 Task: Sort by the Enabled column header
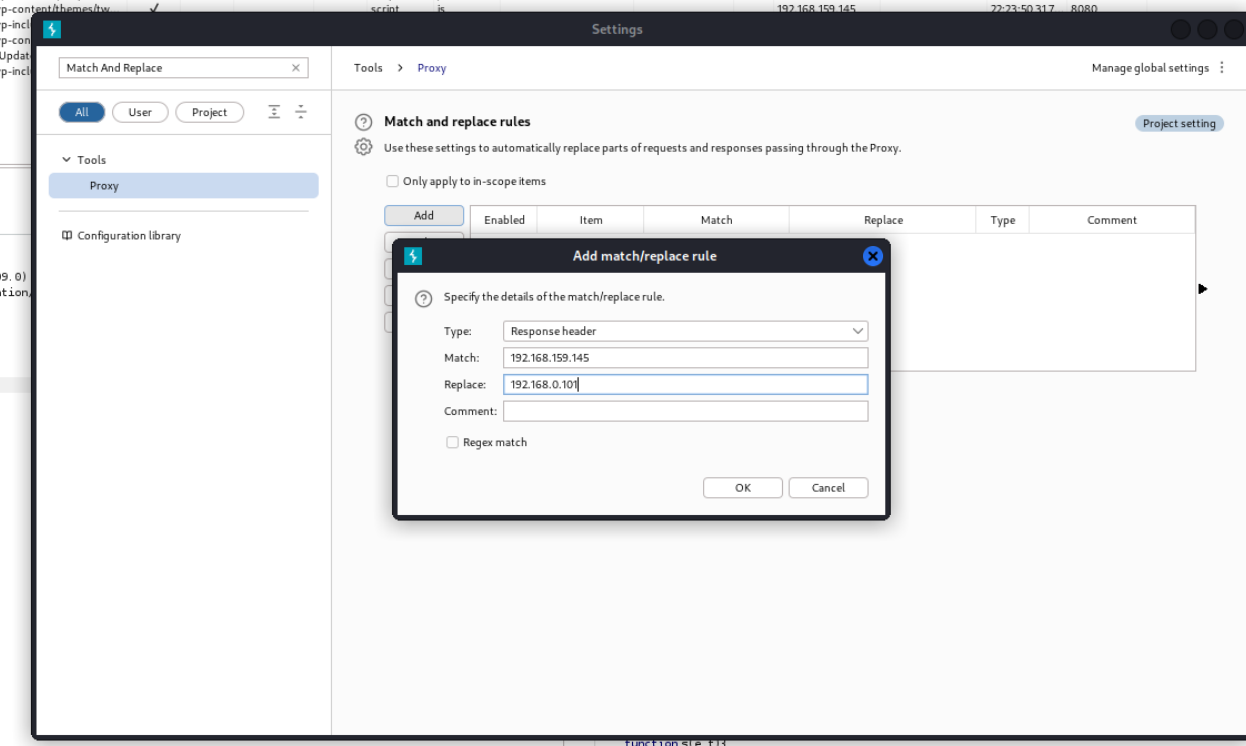[504, 220]
